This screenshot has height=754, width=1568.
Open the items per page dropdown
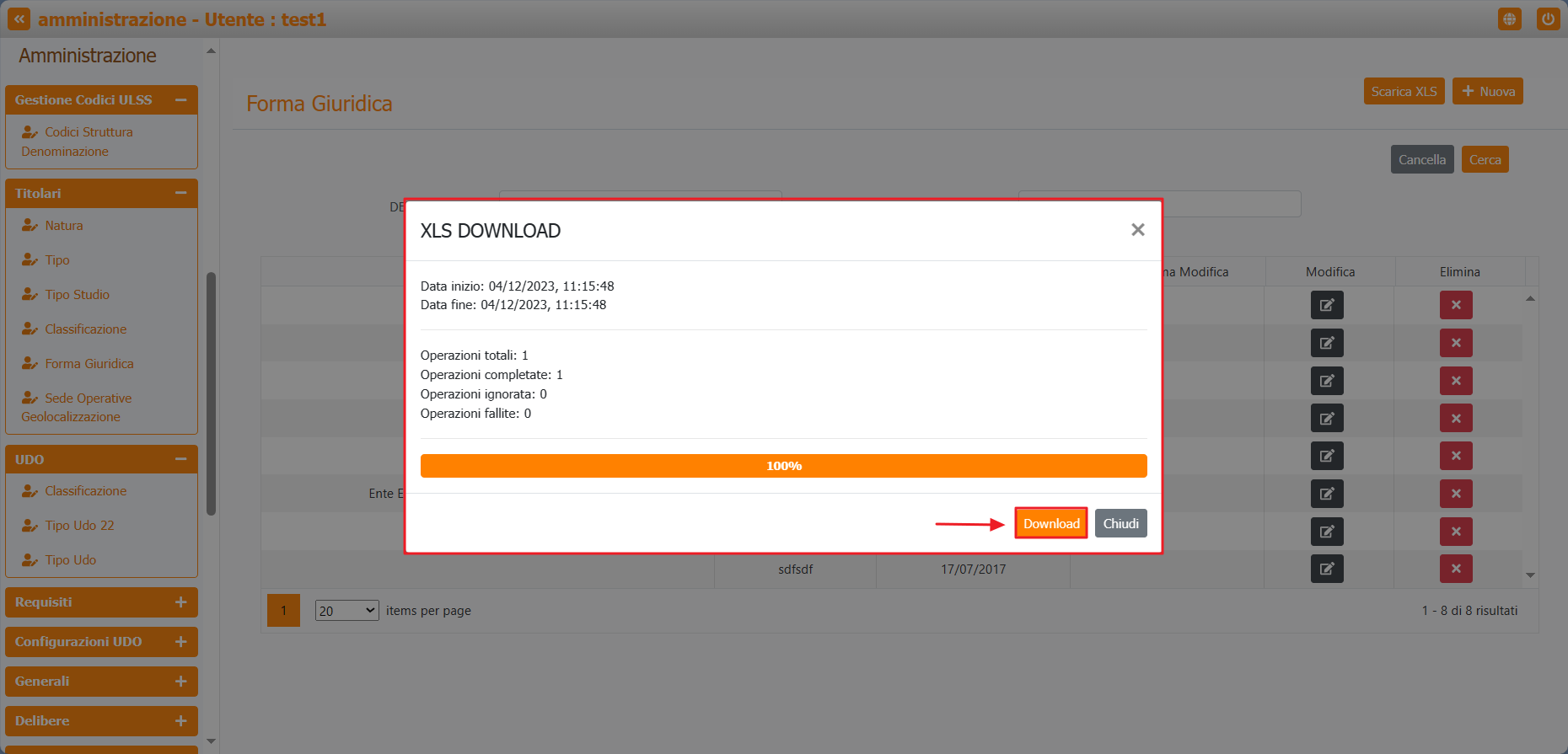(346, 611)
